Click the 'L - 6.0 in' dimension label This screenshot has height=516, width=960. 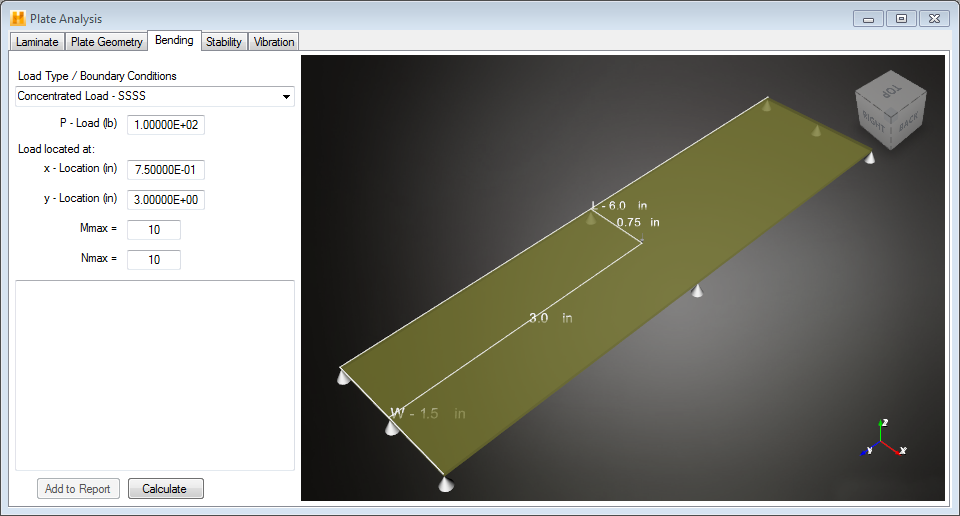[619, 206]
